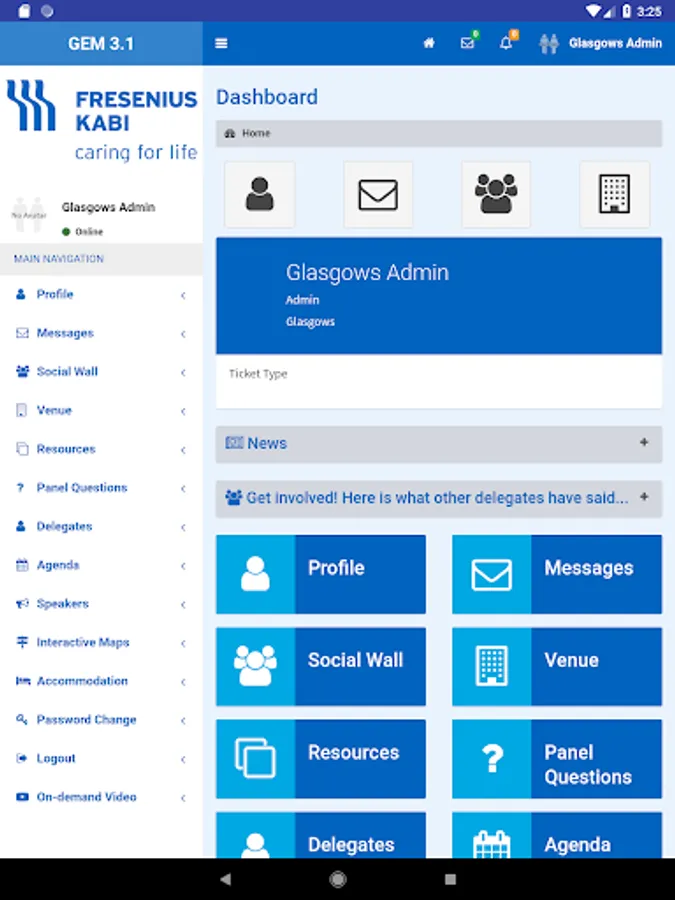Click the Profile icon in sidebar
Viewport: 675px width, 900px height.
coord(21,294)
